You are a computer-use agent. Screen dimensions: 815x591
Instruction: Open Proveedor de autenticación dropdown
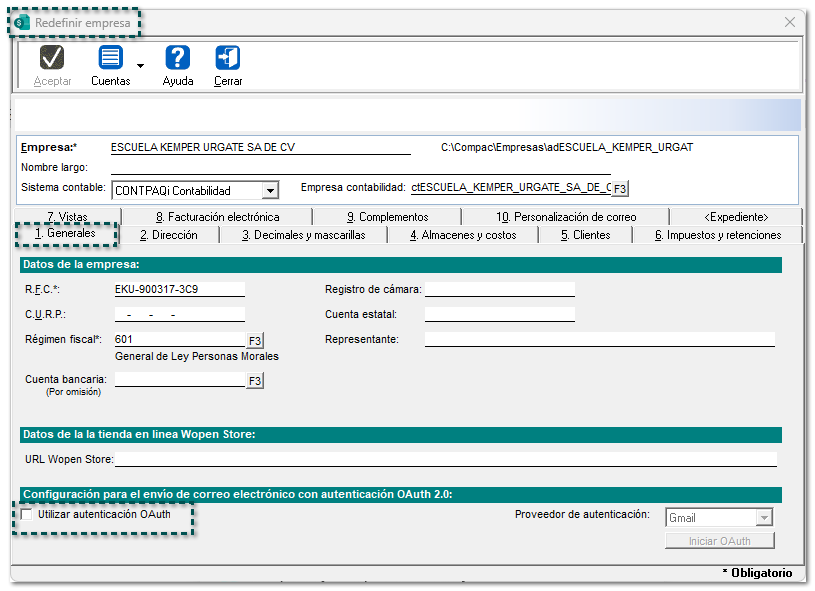[x=764, y=518]
